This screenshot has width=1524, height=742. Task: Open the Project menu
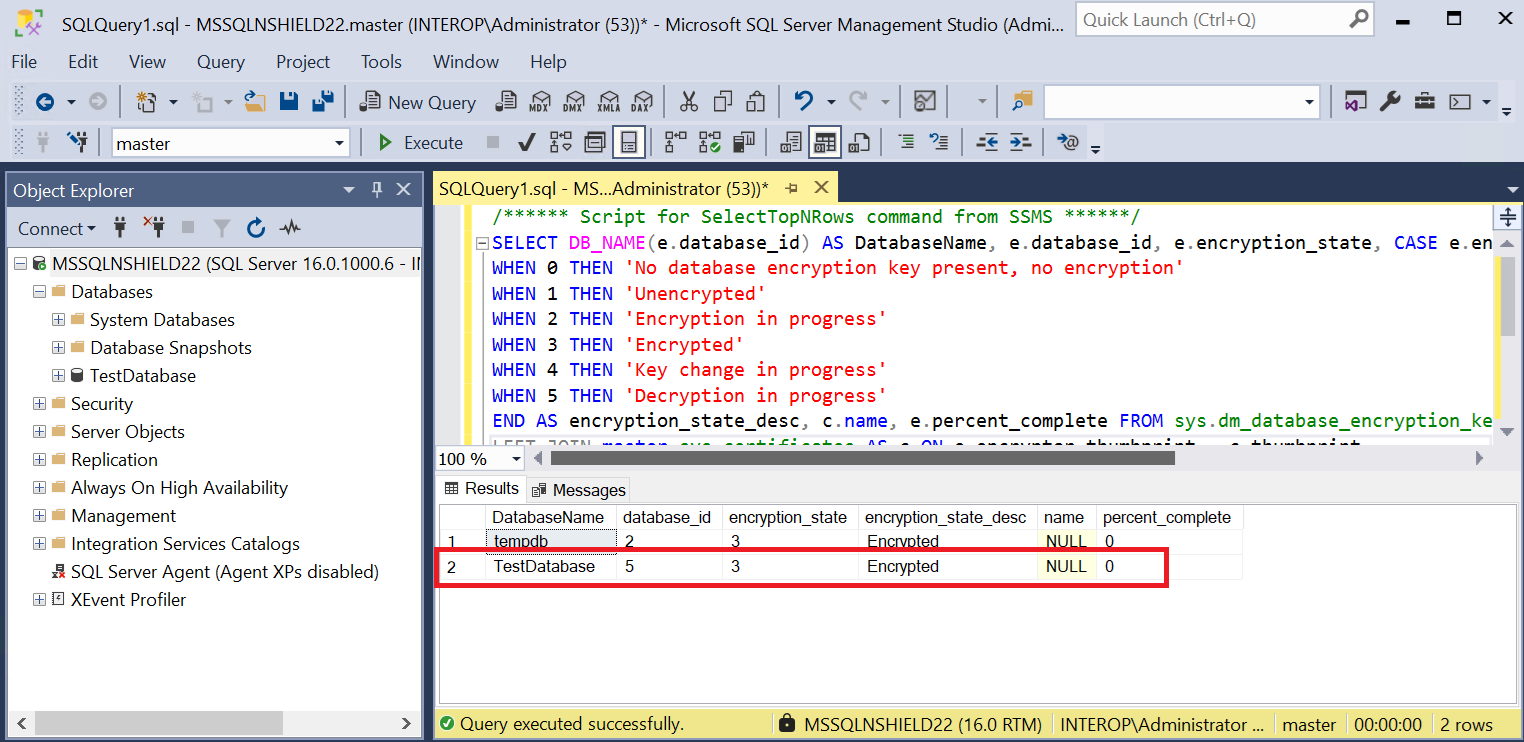[303, 61]
